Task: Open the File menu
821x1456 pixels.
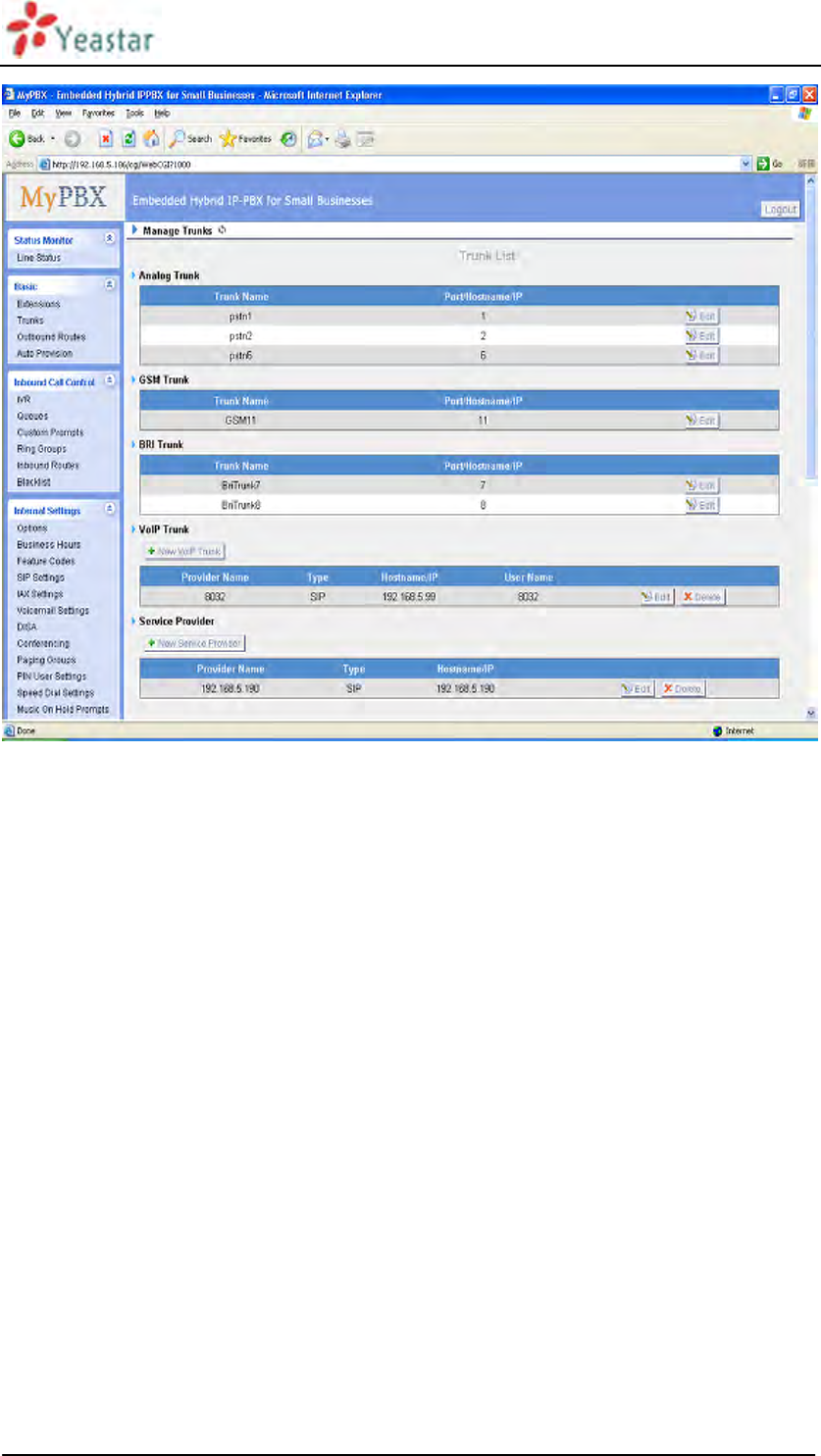Action: tap(14, 114)
